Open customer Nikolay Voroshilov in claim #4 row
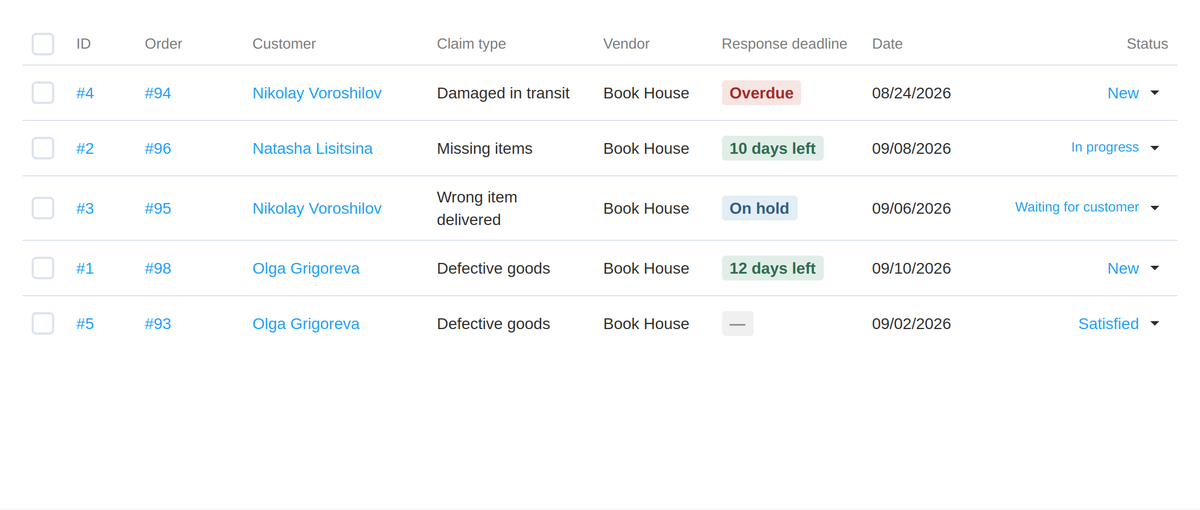 click(317, 93)
